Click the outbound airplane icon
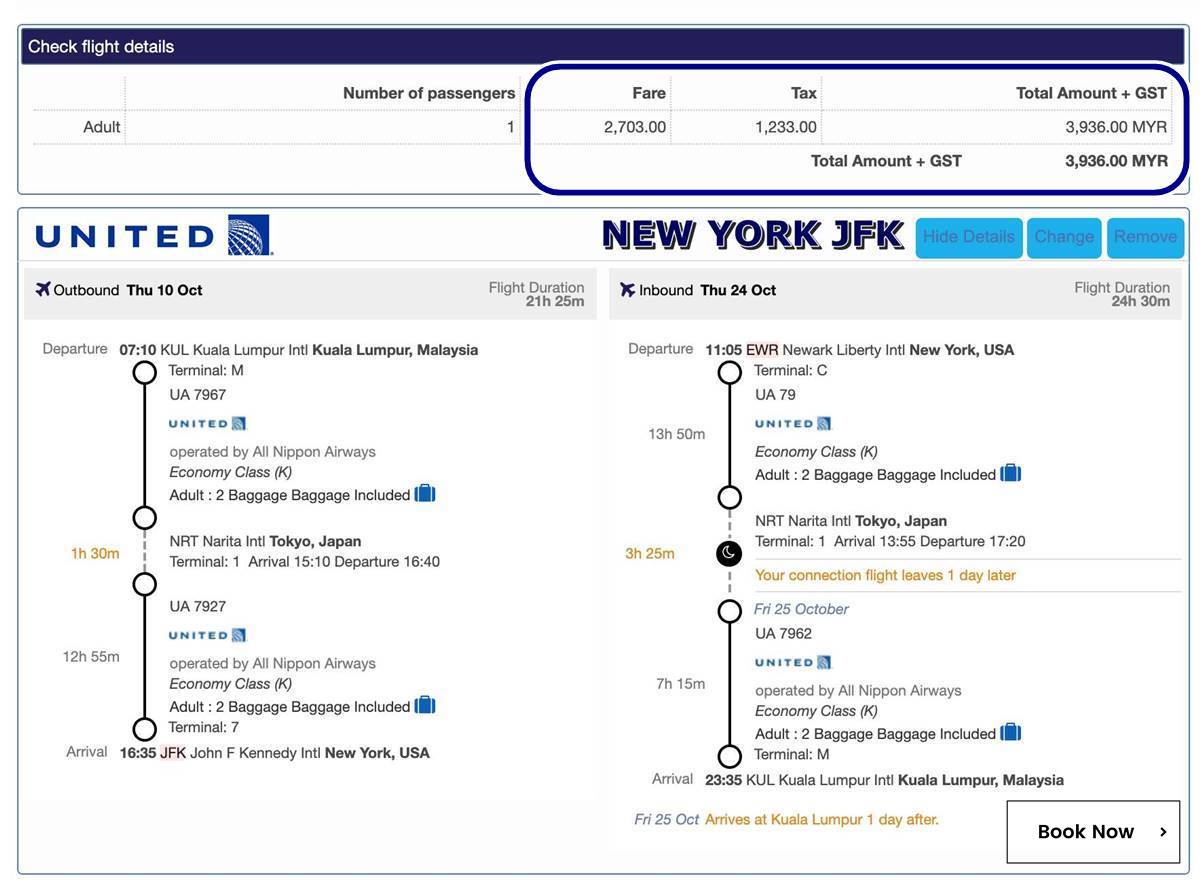This screenshot has width=1200, height=884. 43,290
